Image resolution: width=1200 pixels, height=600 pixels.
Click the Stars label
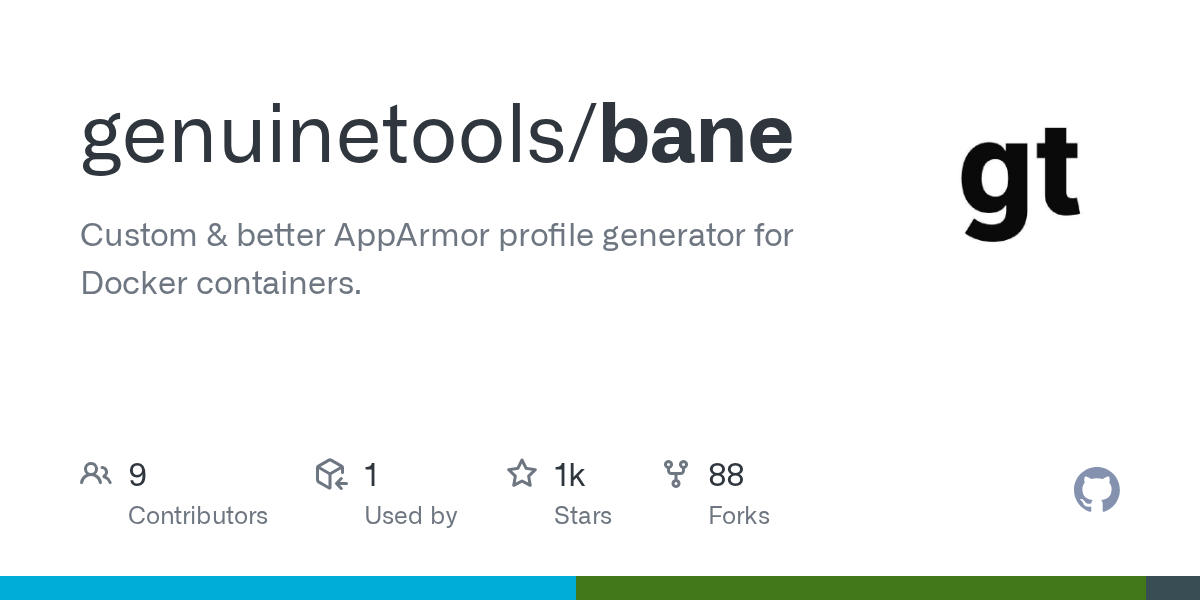tap(583, 516)
